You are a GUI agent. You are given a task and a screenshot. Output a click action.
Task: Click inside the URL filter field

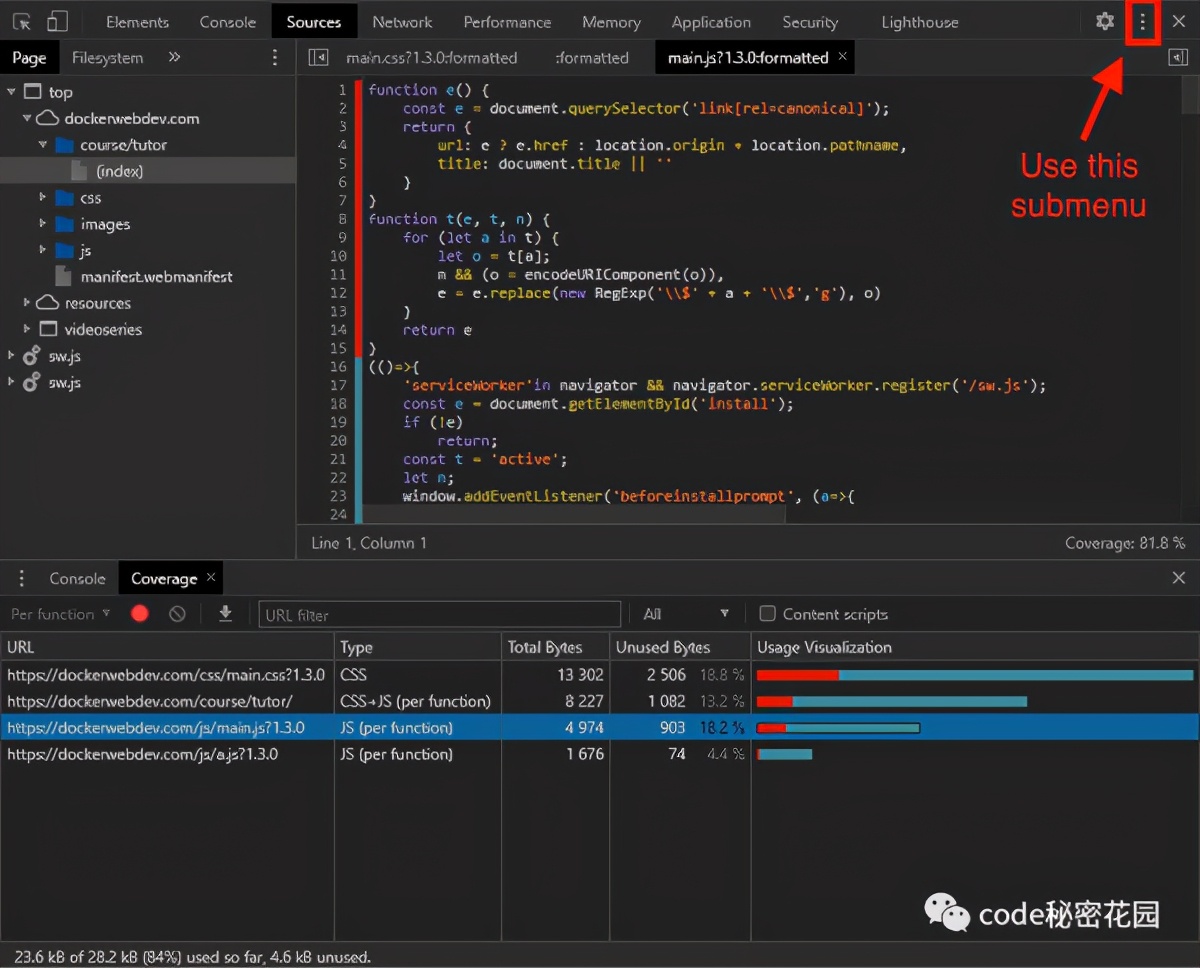pos(440,613)
